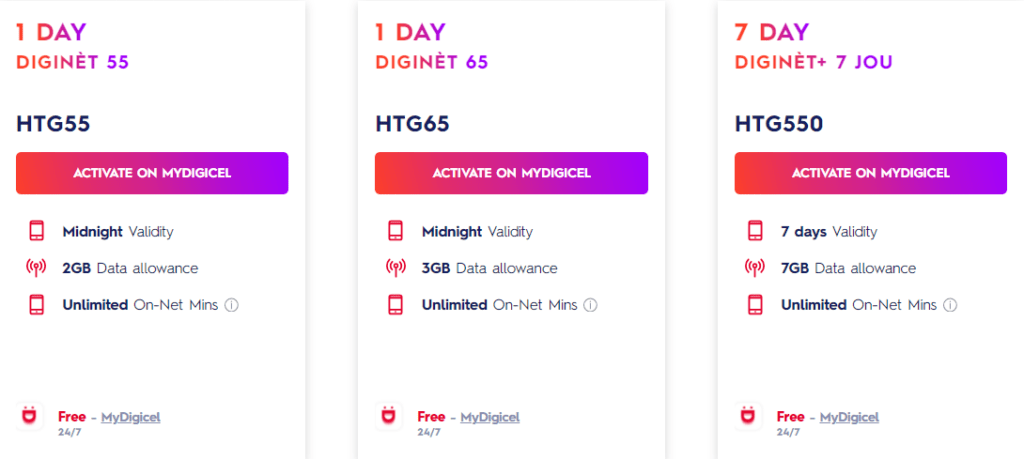This screenshot has width=1024, height=459.
Task: Click the MyDigicel app icon in 7 Day card
Action: point(748,416)
